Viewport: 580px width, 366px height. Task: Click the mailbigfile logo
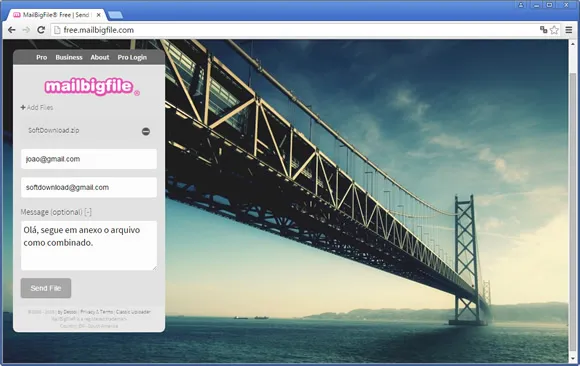[x=92, y=87]
